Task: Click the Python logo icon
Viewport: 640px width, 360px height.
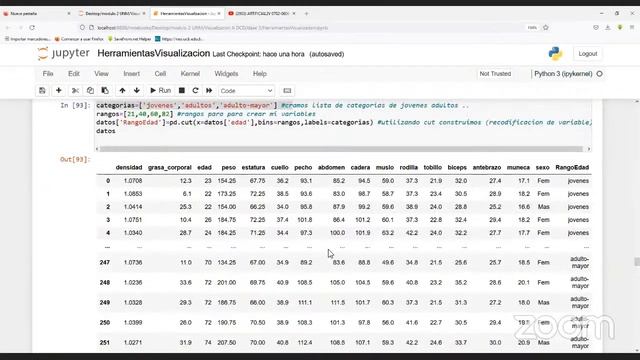Action: pos(555,53)
